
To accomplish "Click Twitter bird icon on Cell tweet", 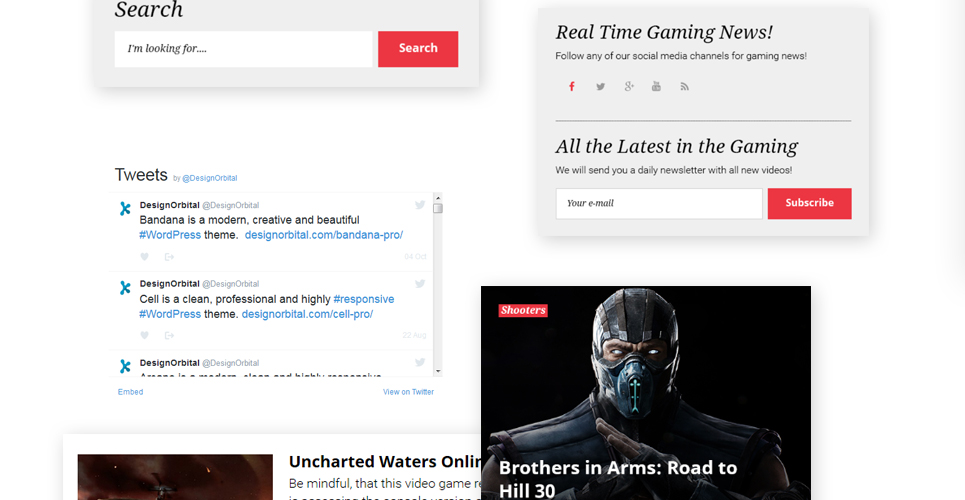I will [x=420, y=284].
